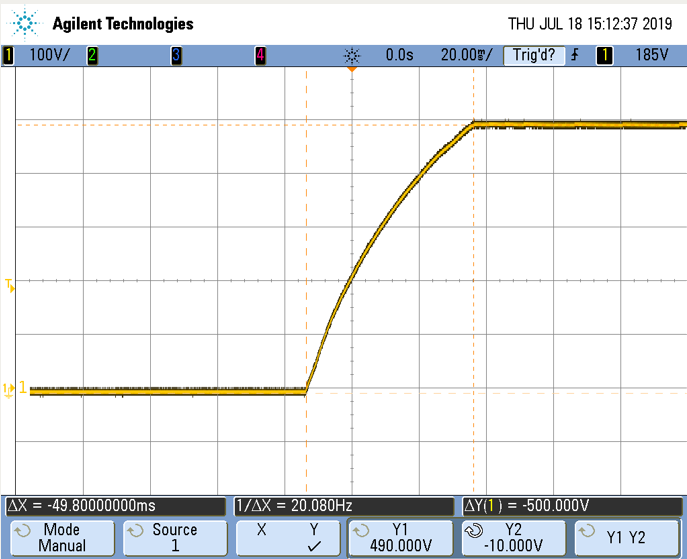Click the 20.00ms time base setting

(468, 56)
